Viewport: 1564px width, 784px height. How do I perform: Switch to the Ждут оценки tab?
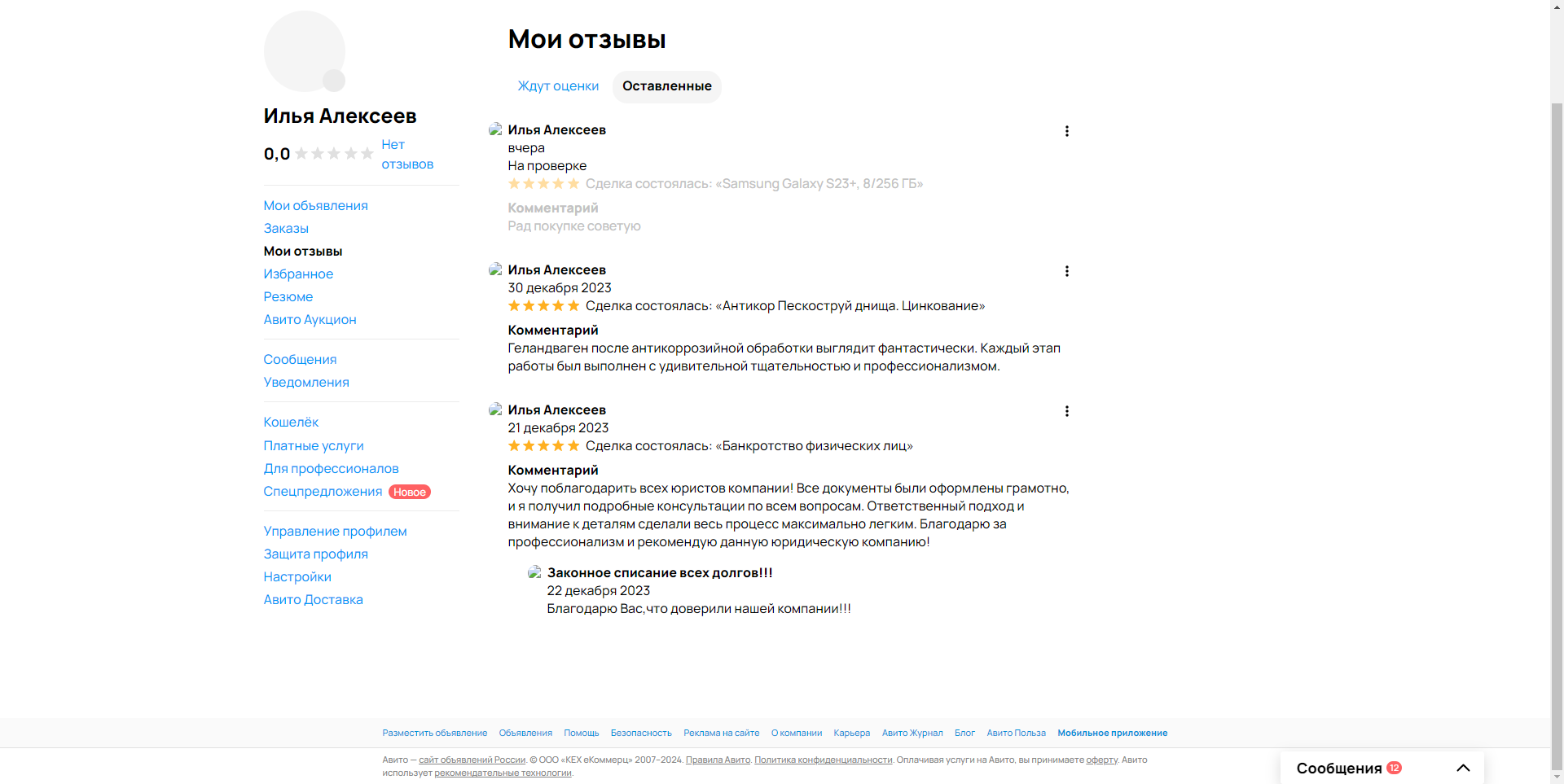click(x=558, y=86)
